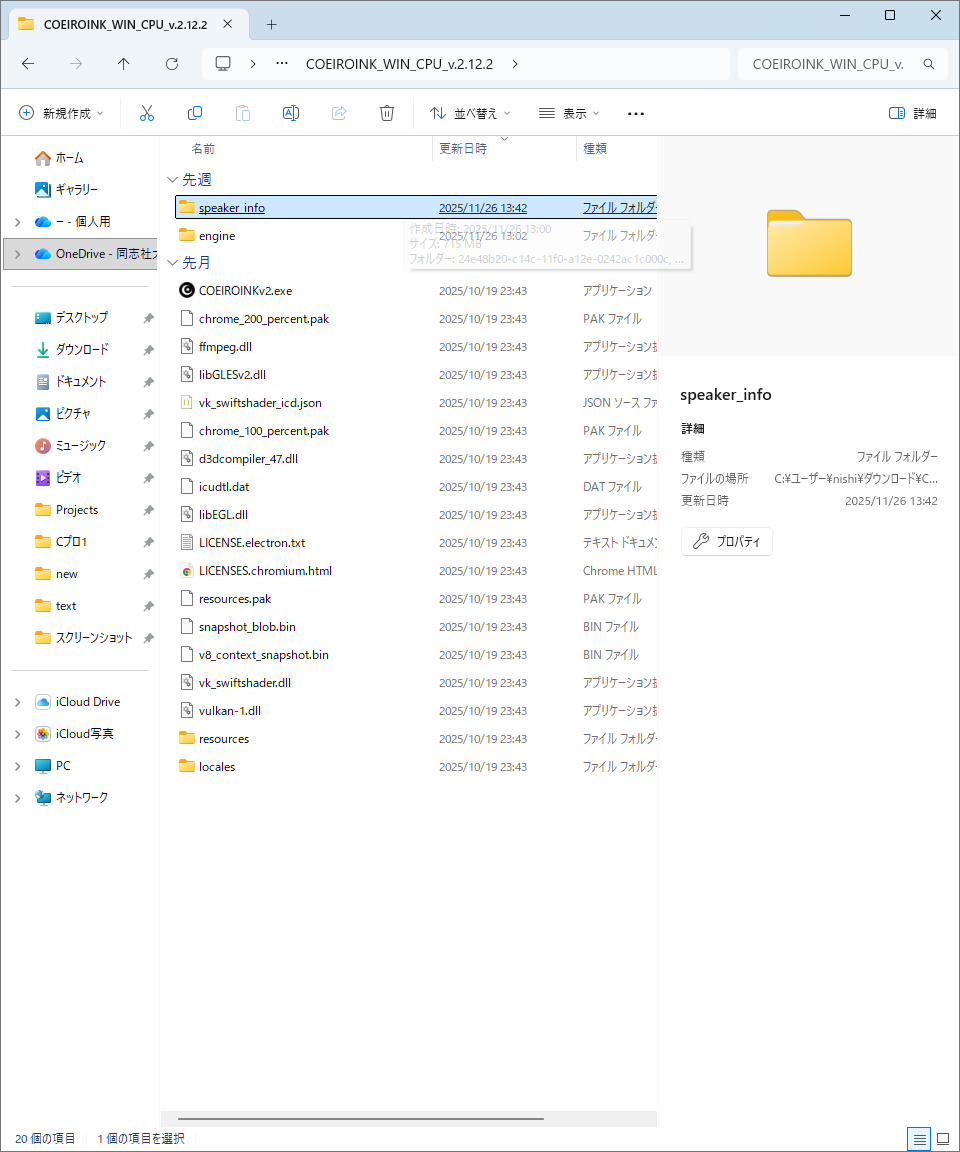This screenshot has width=960, height=1152.
Task: Select chrome_200_percent.pak file
Action: (x=416, y=319)
